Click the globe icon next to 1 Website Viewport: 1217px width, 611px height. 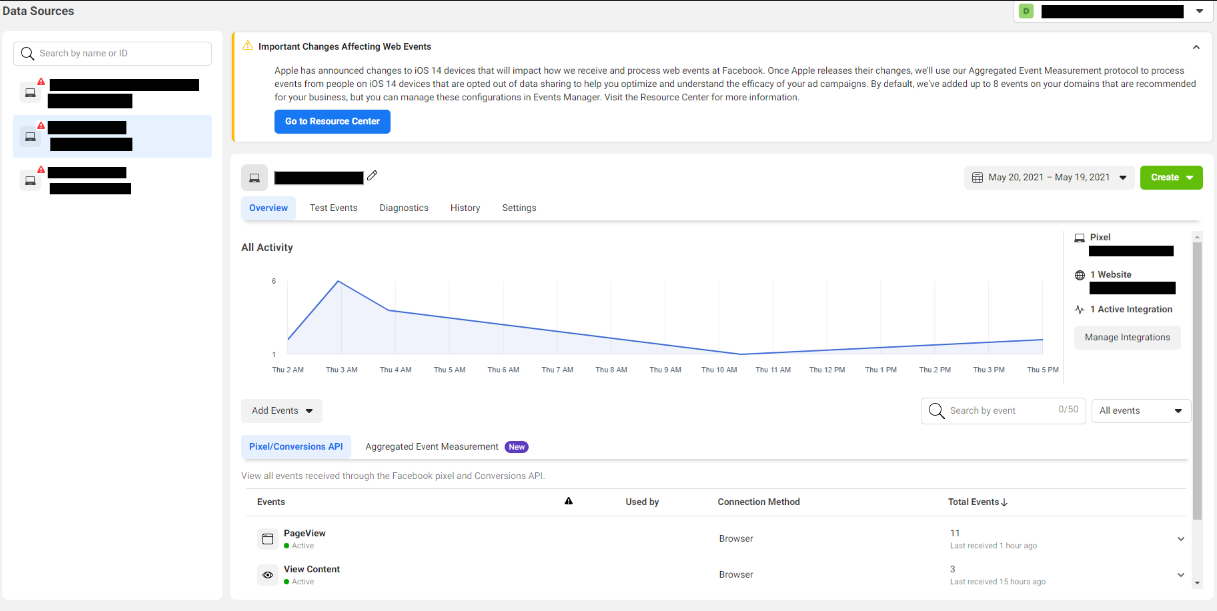coord(1079,275)
